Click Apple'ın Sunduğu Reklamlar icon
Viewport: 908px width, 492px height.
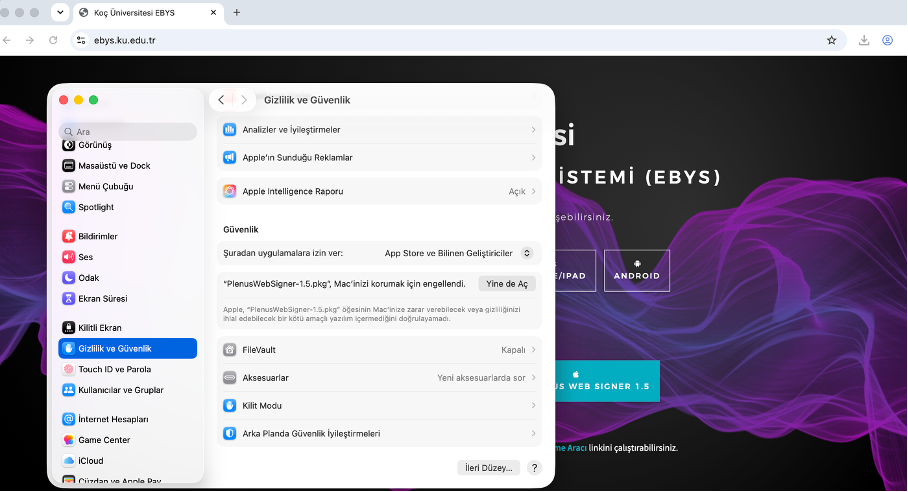[x=230, y=157]
